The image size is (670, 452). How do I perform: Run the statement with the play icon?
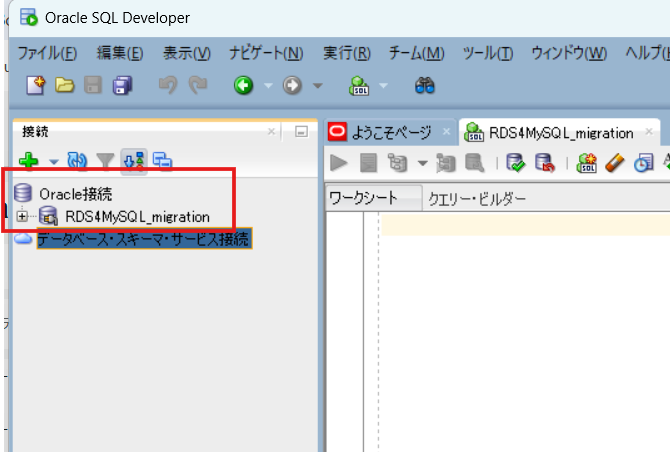[x=339, y=163]
